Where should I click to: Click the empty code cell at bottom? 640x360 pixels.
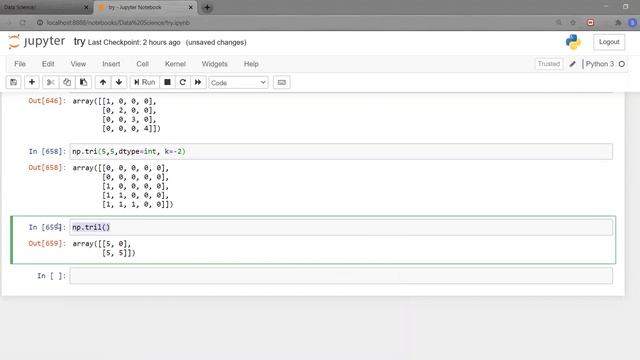(x=341, y=276)
